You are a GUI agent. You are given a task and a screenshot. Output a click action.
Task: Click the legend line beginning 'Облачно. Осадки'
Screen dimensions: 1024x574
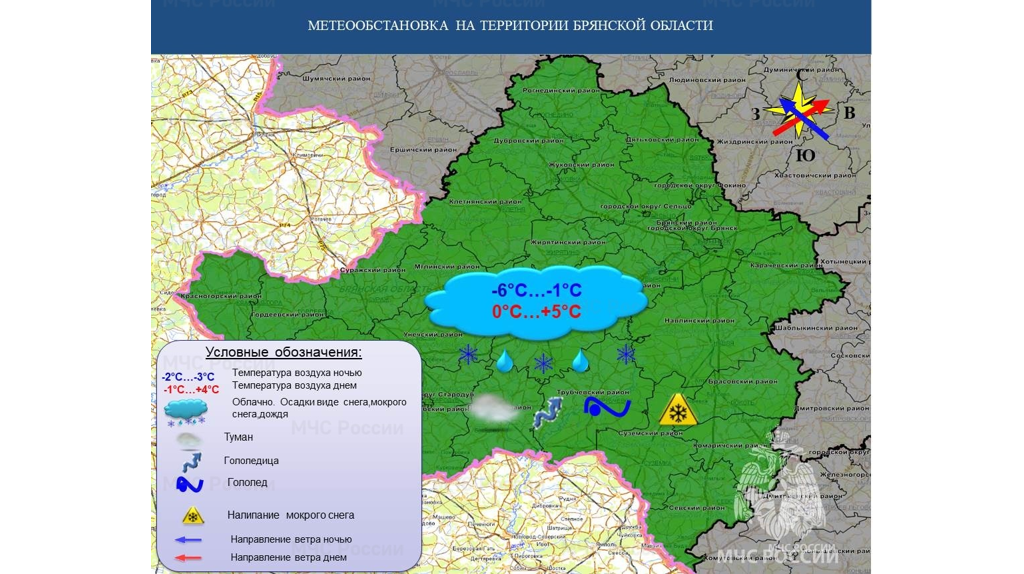pos(319,402)
